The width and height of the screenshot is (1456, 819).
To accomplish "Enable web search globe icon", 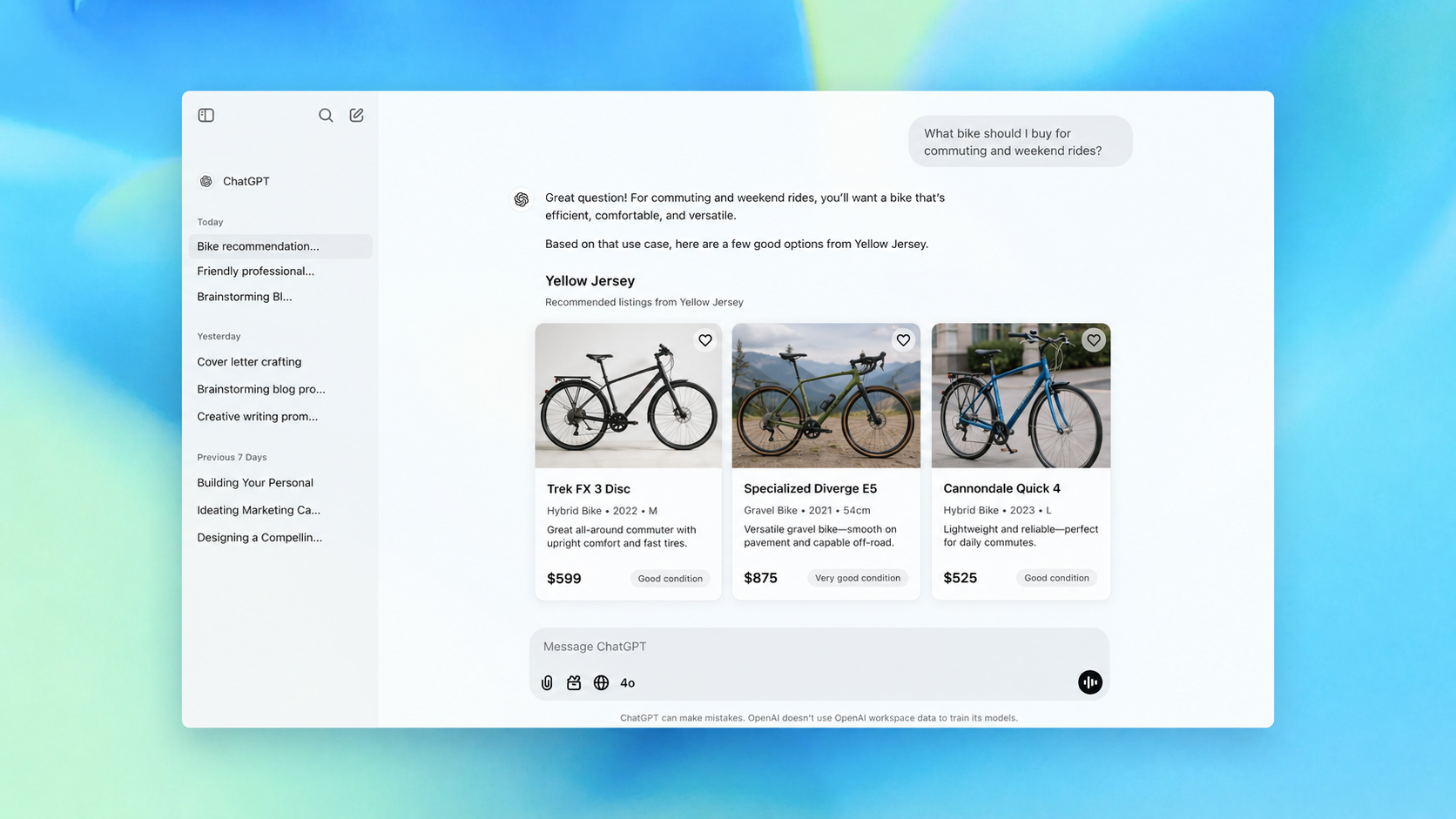I will [x=601, y=683].
